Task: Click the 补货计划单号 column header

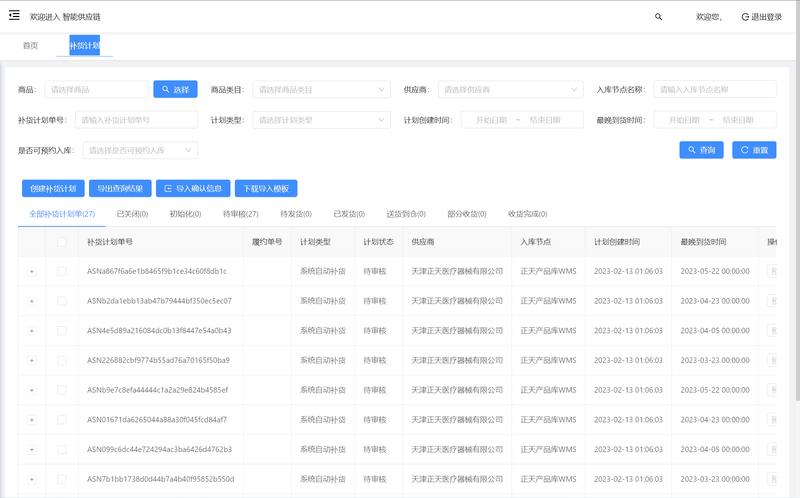Action: [110, 242]
